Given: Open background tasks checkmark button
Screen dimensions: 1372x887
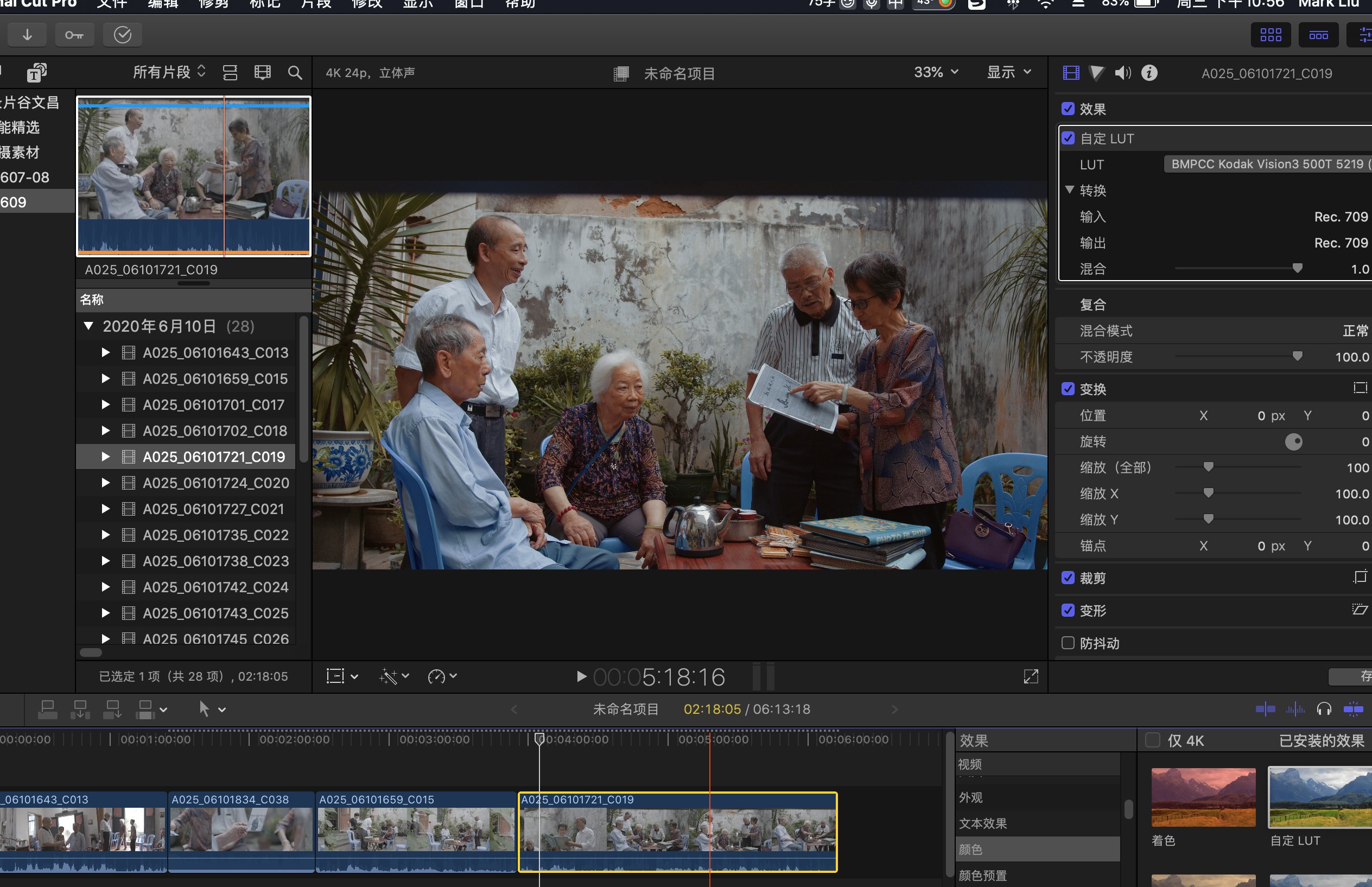Looking at the screenshot, I should (123, 35).
